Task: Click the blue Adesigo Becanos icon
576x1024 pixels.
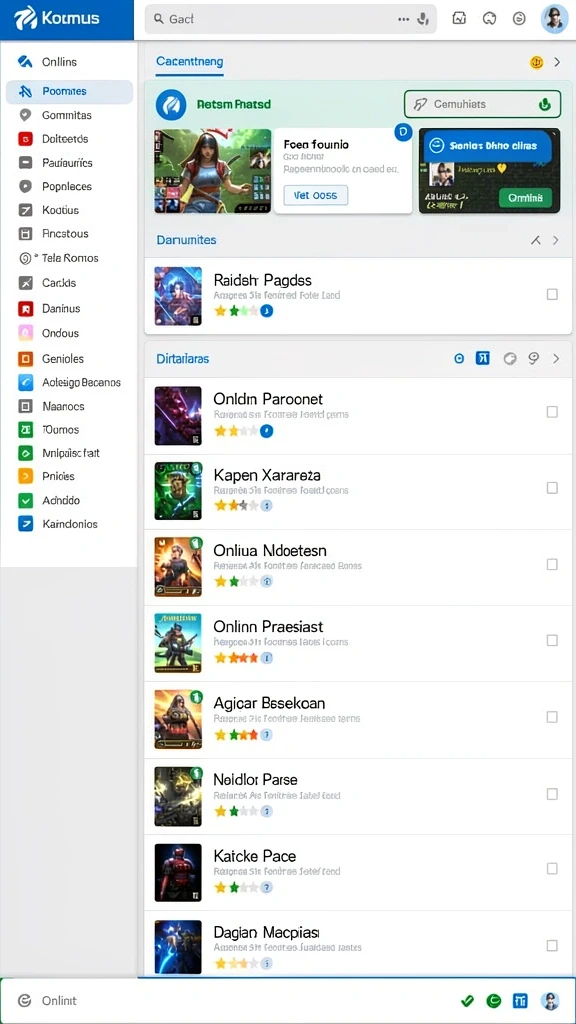Action: 25,383
